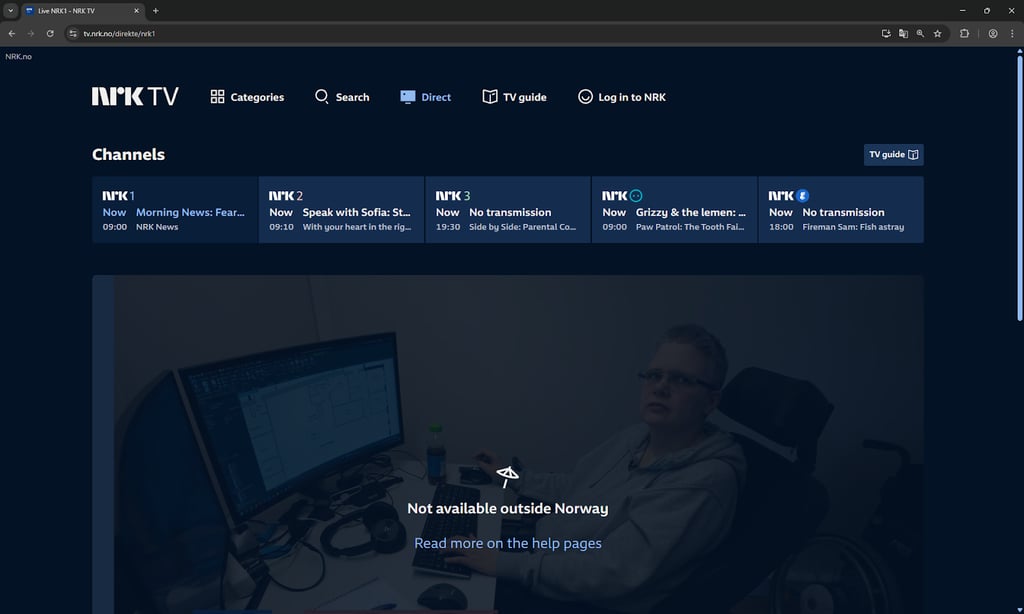Open the Search page
The image size is (1024, 614).
[342, 97]
